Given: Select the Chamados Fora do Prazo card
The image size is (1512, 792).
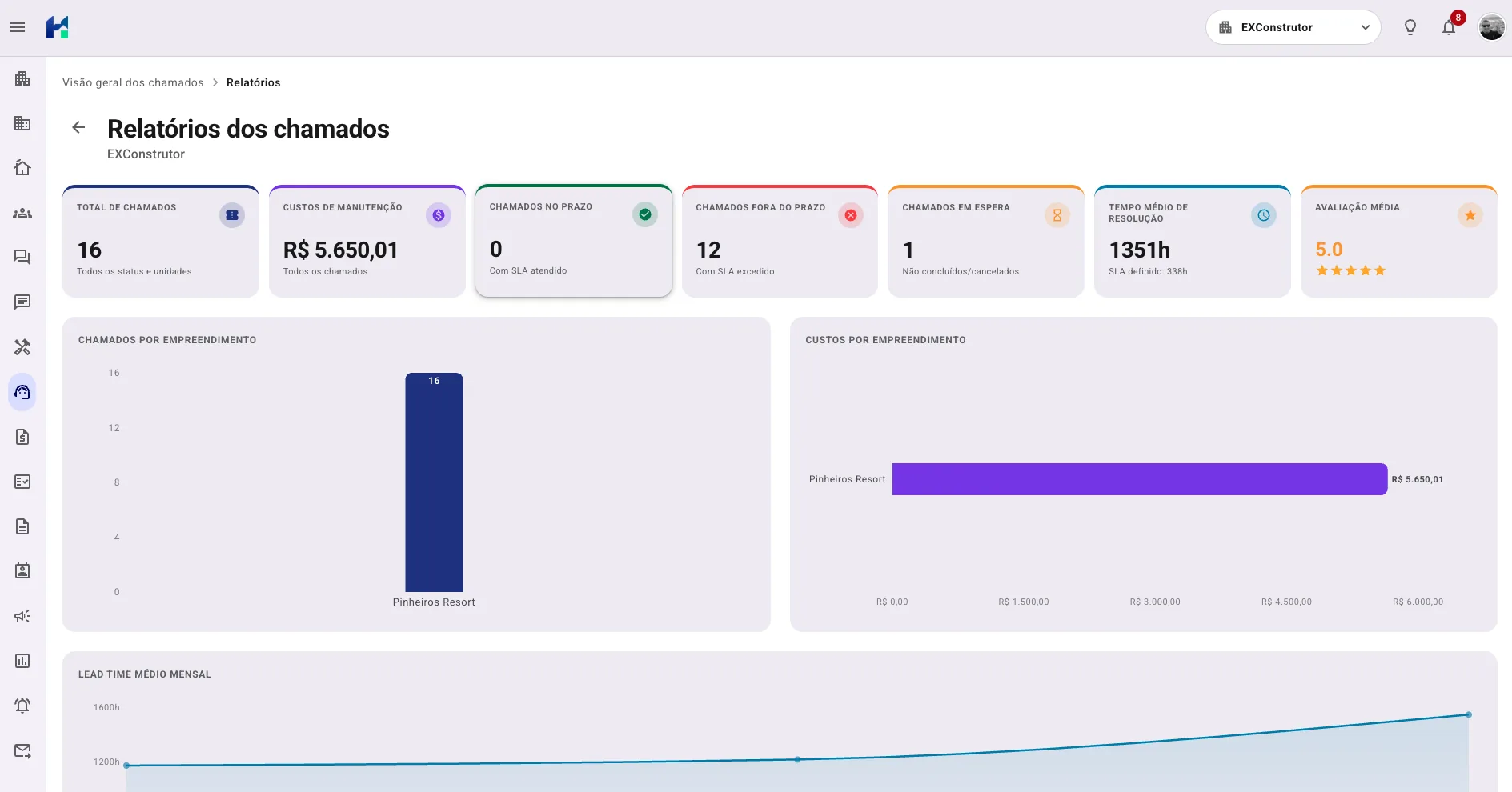Looking at the screenshot, I should 780,242.
